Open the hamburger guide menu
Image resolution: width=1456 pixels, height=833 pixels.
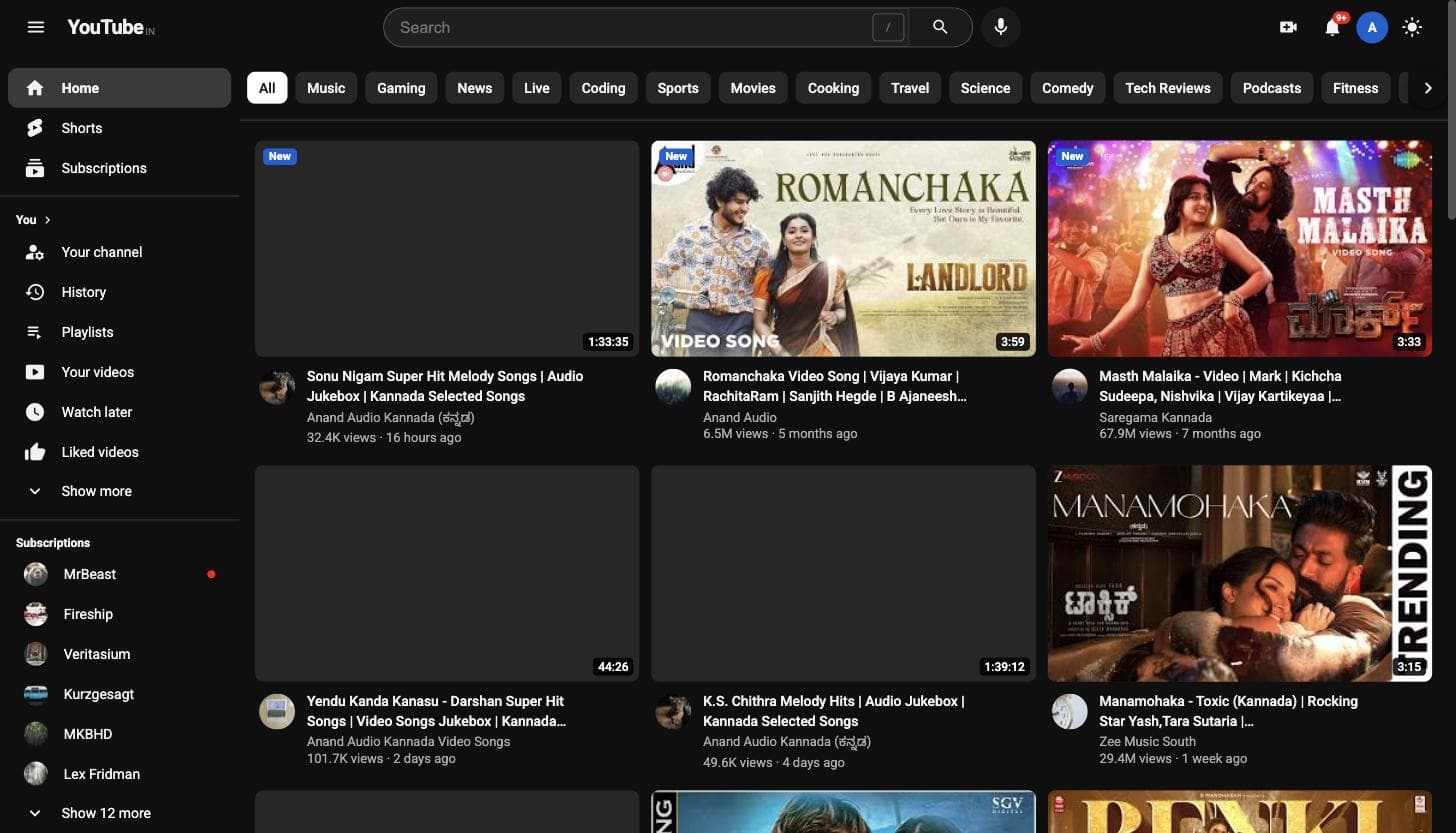36,27
